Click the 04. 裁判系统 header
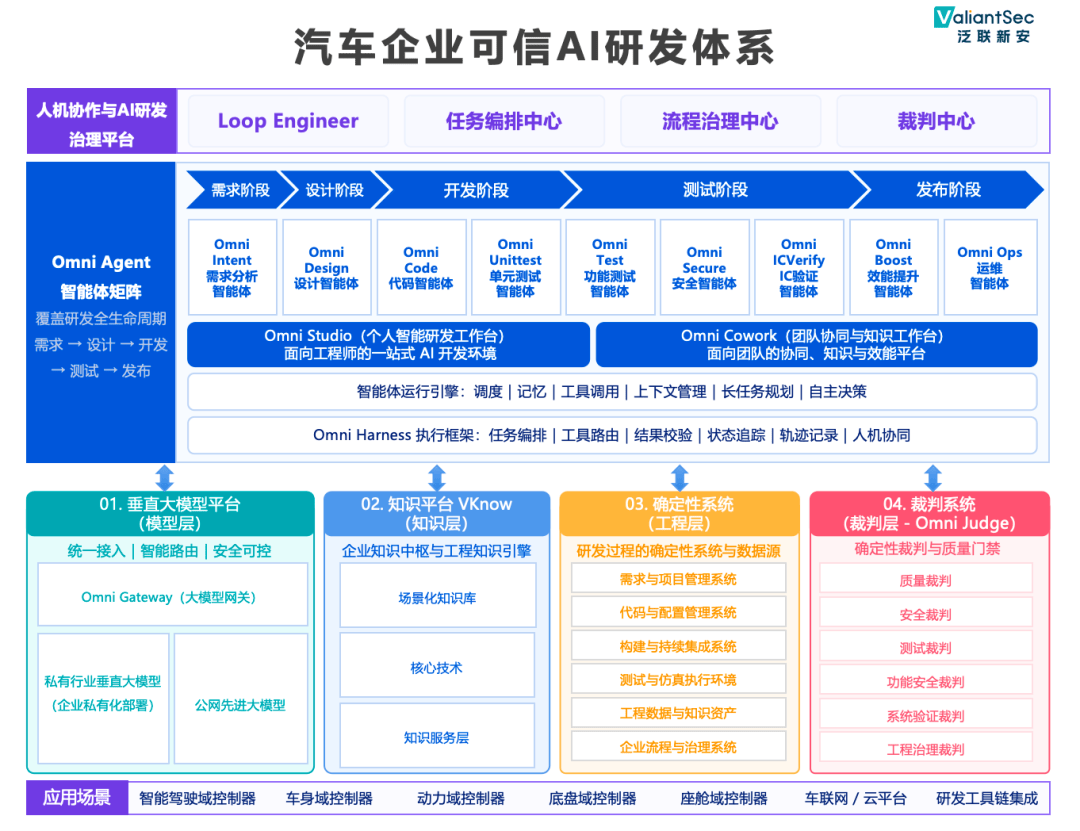This screenshot has height=831, width=1080. pyautogui.click(x=930, y=514)
